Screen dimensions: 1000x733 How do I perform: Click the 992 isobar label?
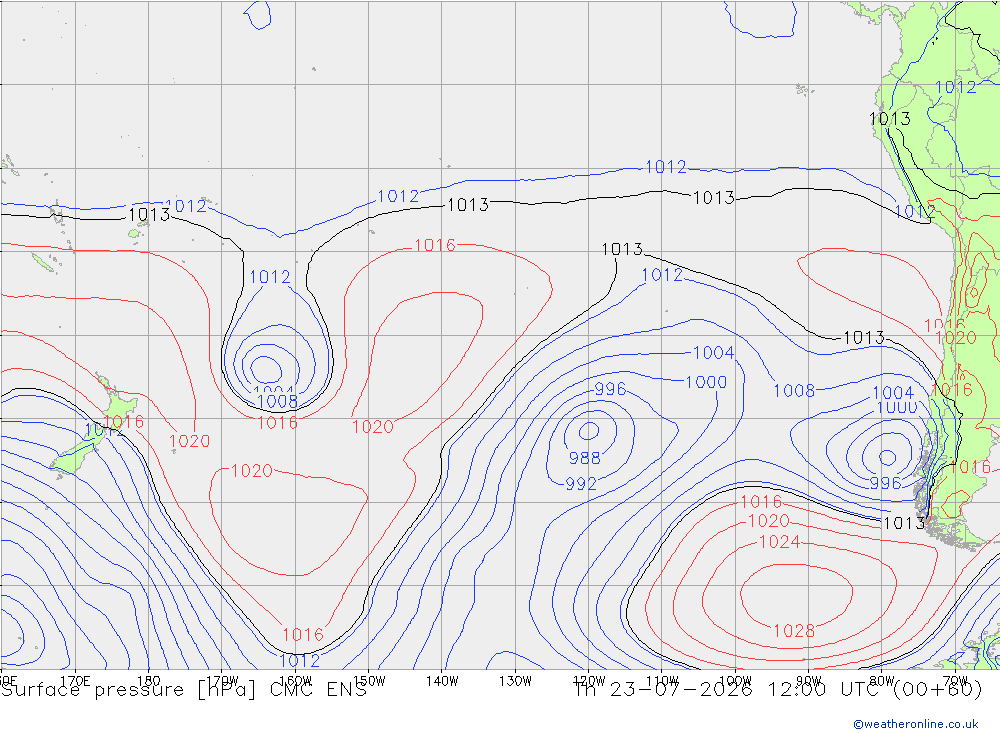pyautogui.click(x=581, y=484)
